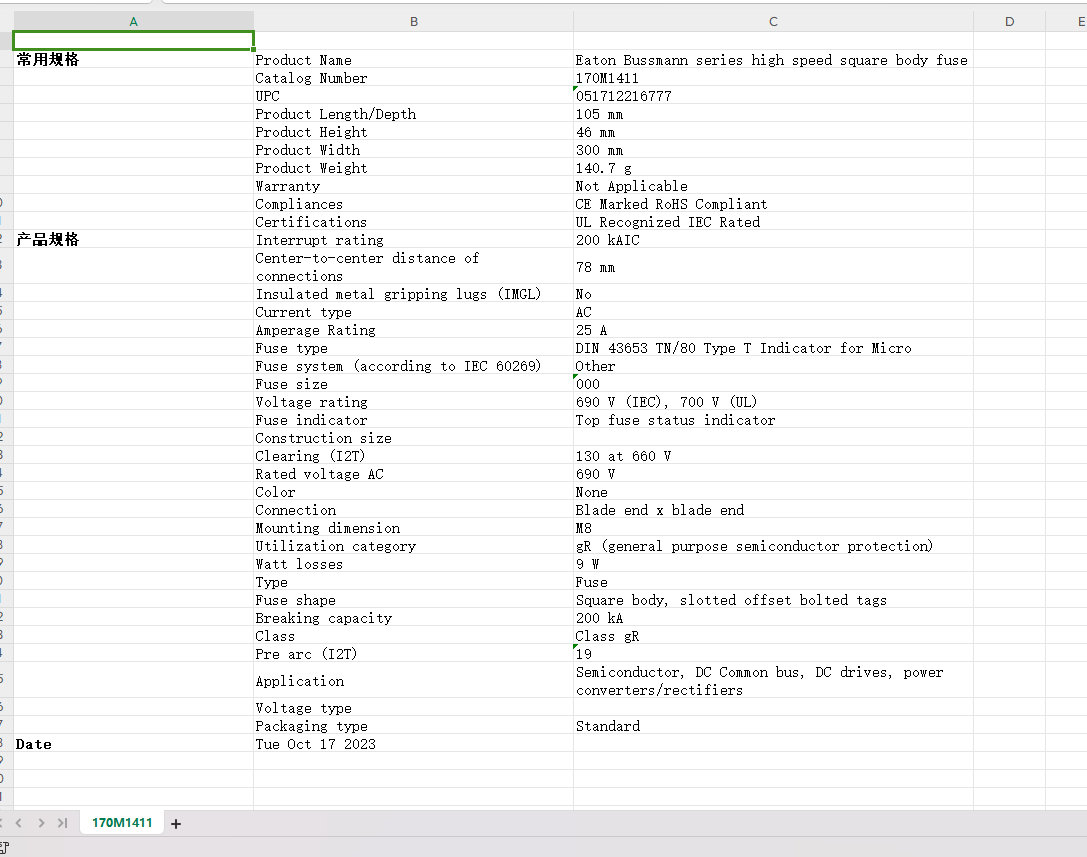Go to previous sheet arrow
Viewport: 1087px width, 857px height.
pos(19,823)
